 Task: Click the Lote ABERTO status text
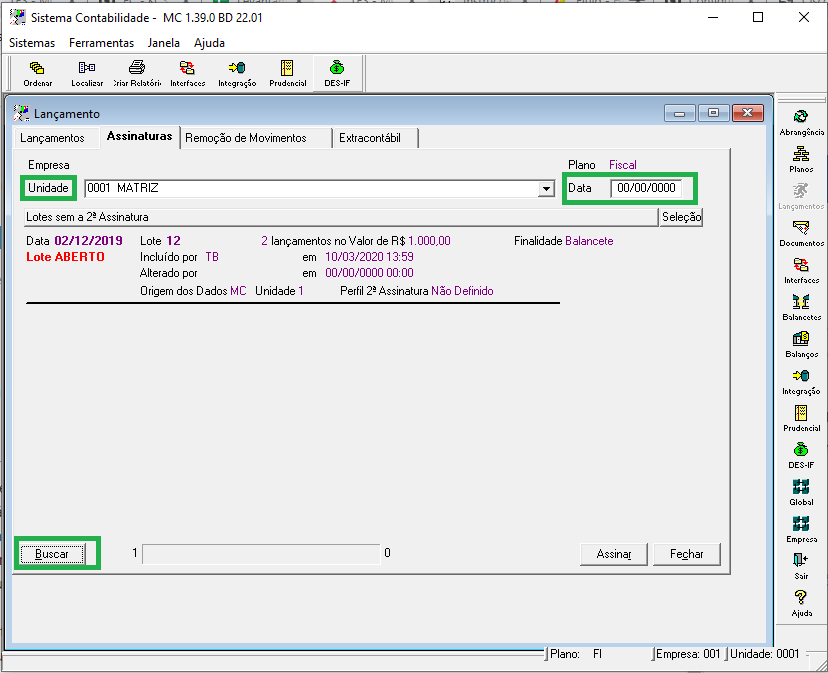(65, 257)
